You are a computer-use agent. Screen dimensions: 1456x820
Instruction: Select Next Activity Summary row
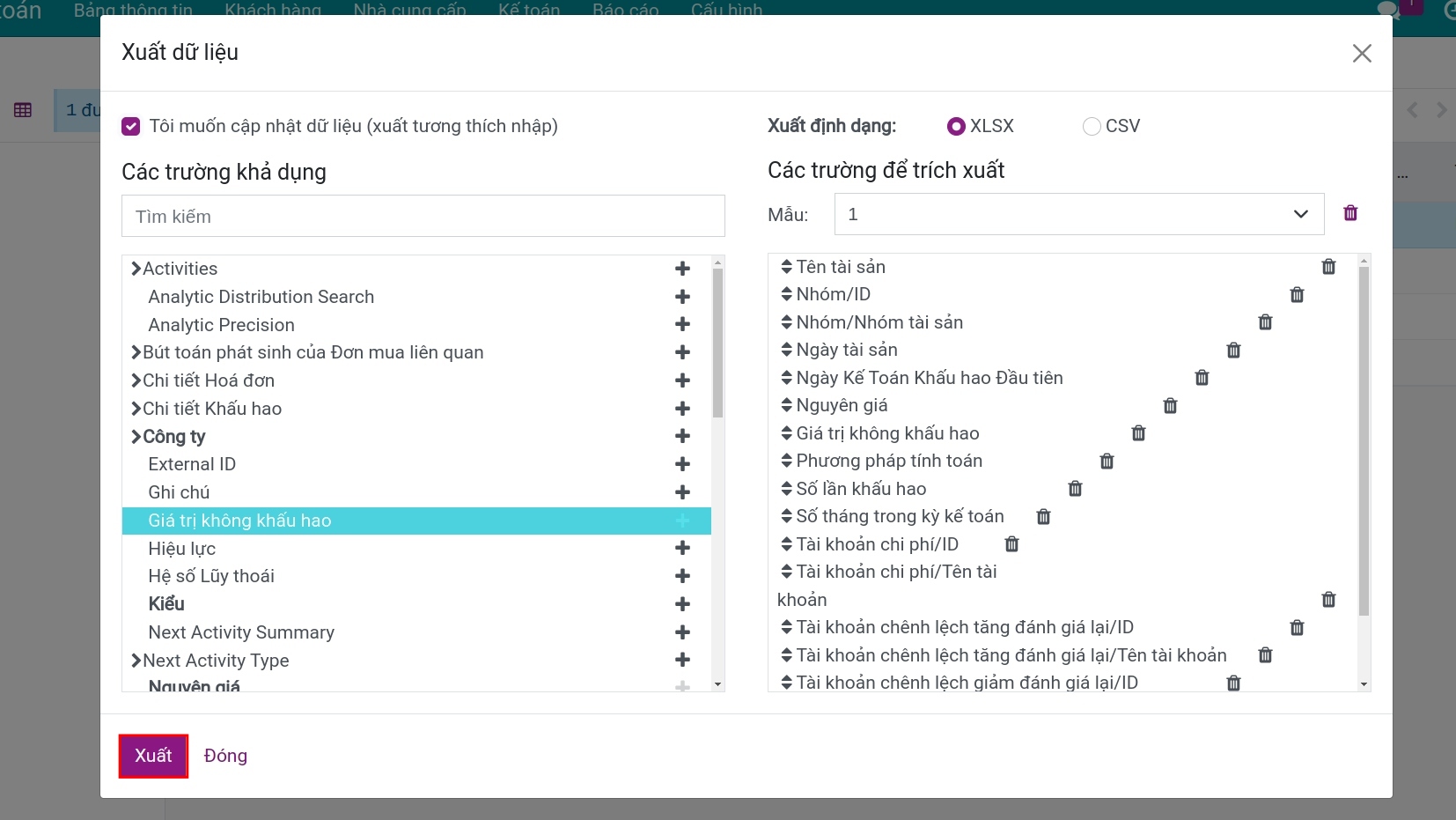[416, 632]
